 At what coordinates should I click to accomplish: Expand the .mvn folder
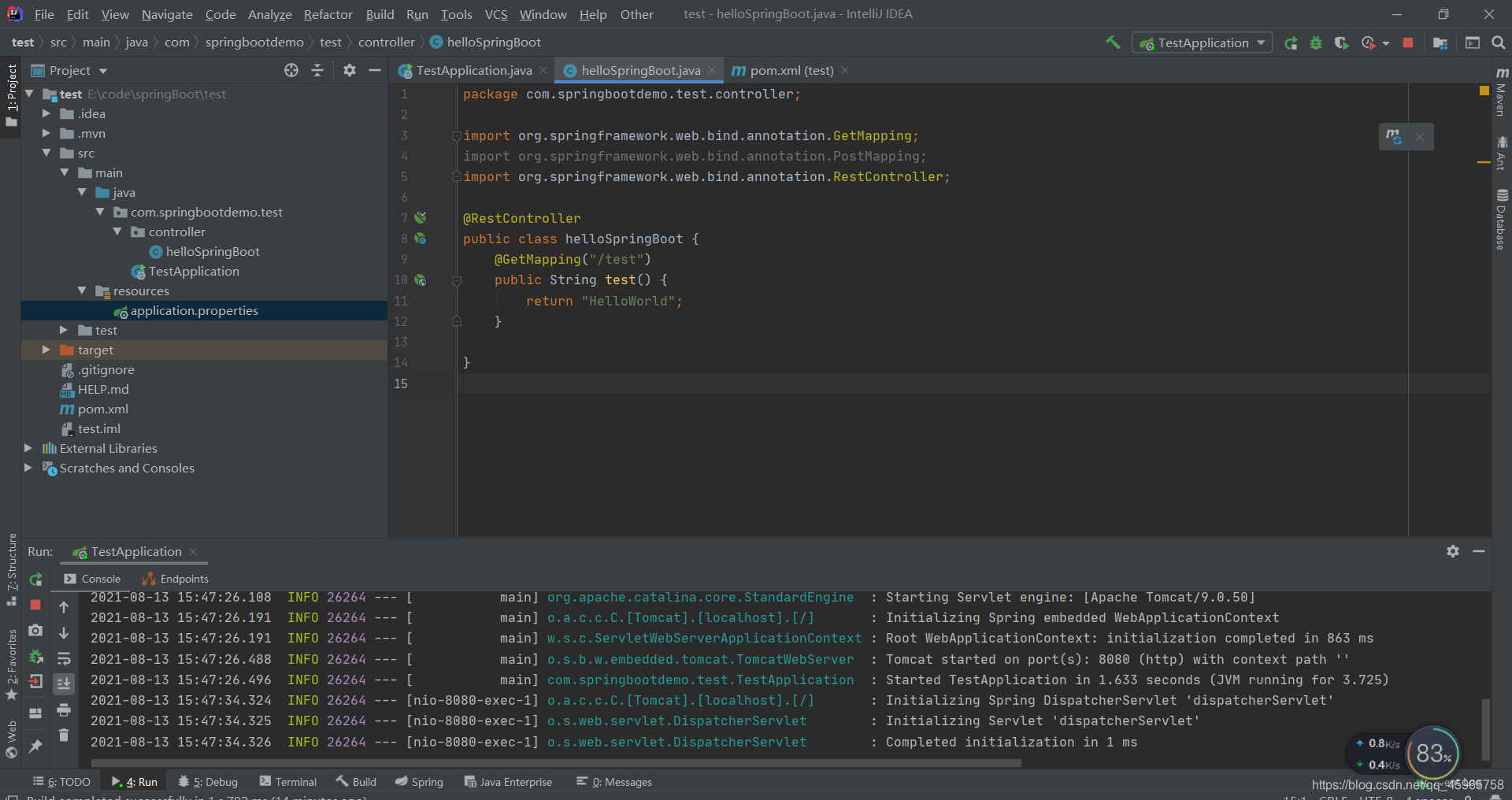46,133
